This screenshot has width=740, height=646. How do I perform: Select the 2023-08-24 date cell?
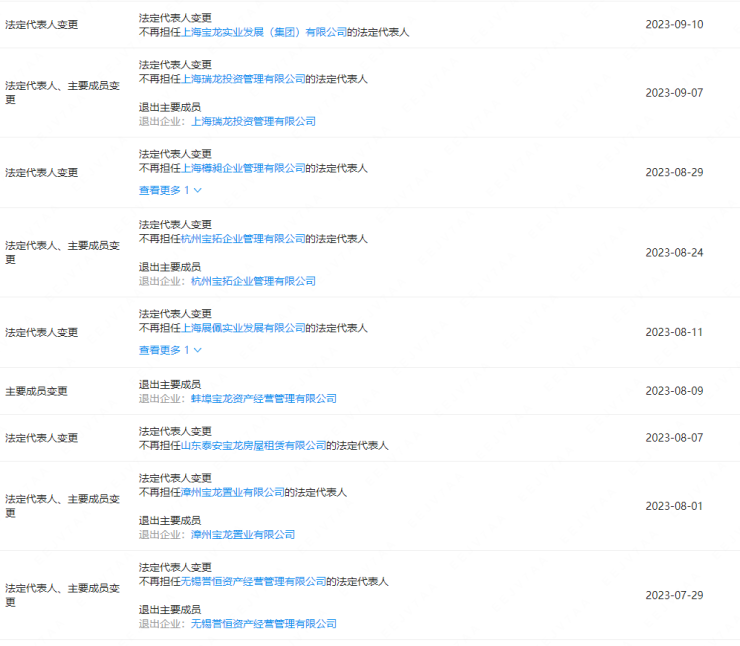674,253
